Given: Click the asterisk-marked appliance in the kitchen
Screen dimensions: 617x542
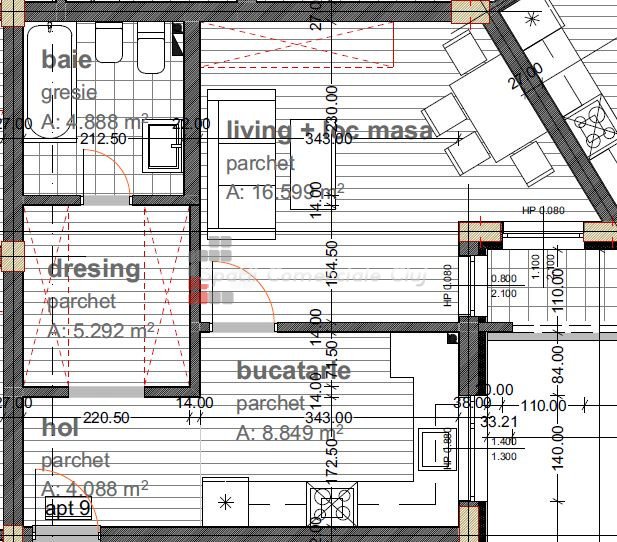Looking at the screenshot, I should tap(225, 499).
